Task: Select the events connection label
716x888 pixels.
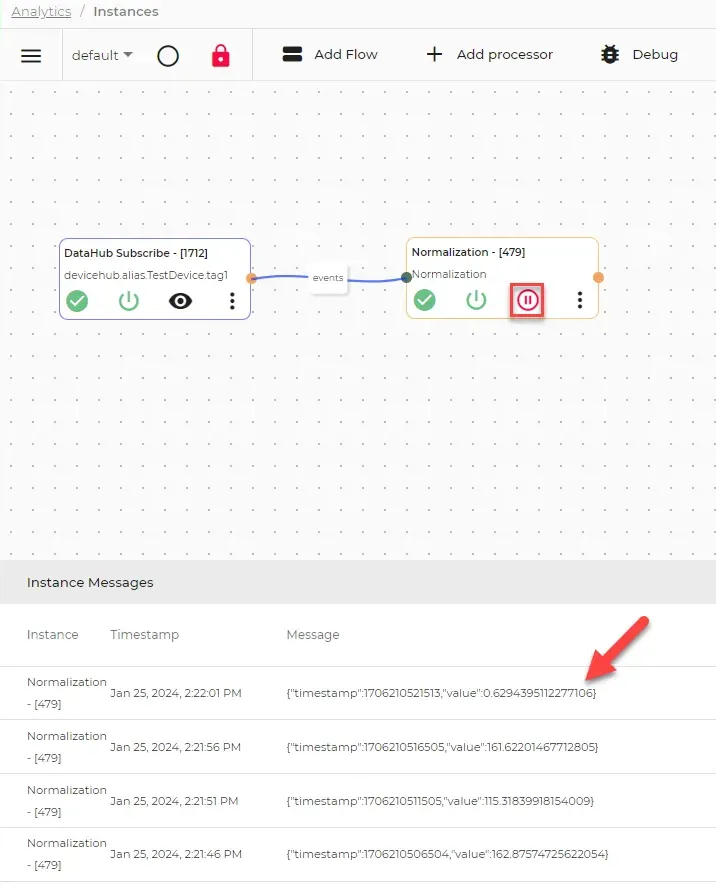Action: pos(328,278)
